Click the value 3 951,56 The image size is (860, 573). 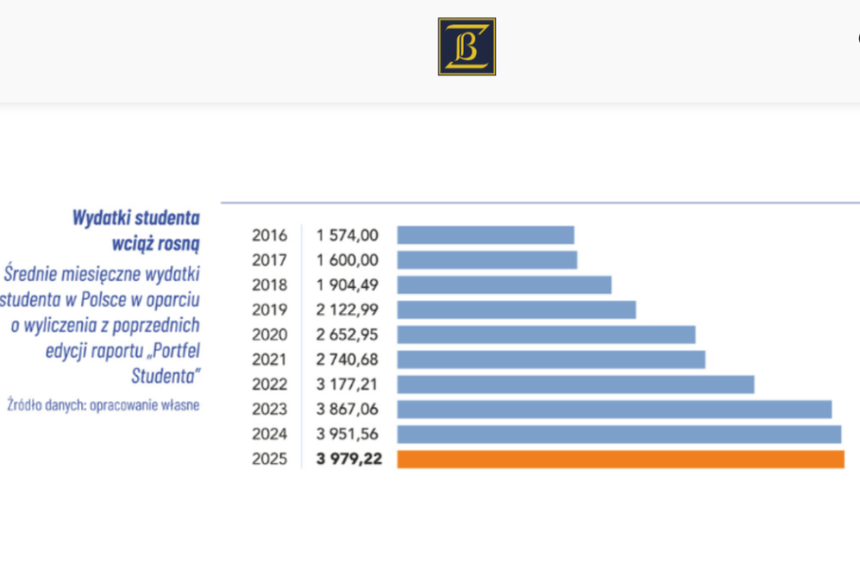[347, 434]
